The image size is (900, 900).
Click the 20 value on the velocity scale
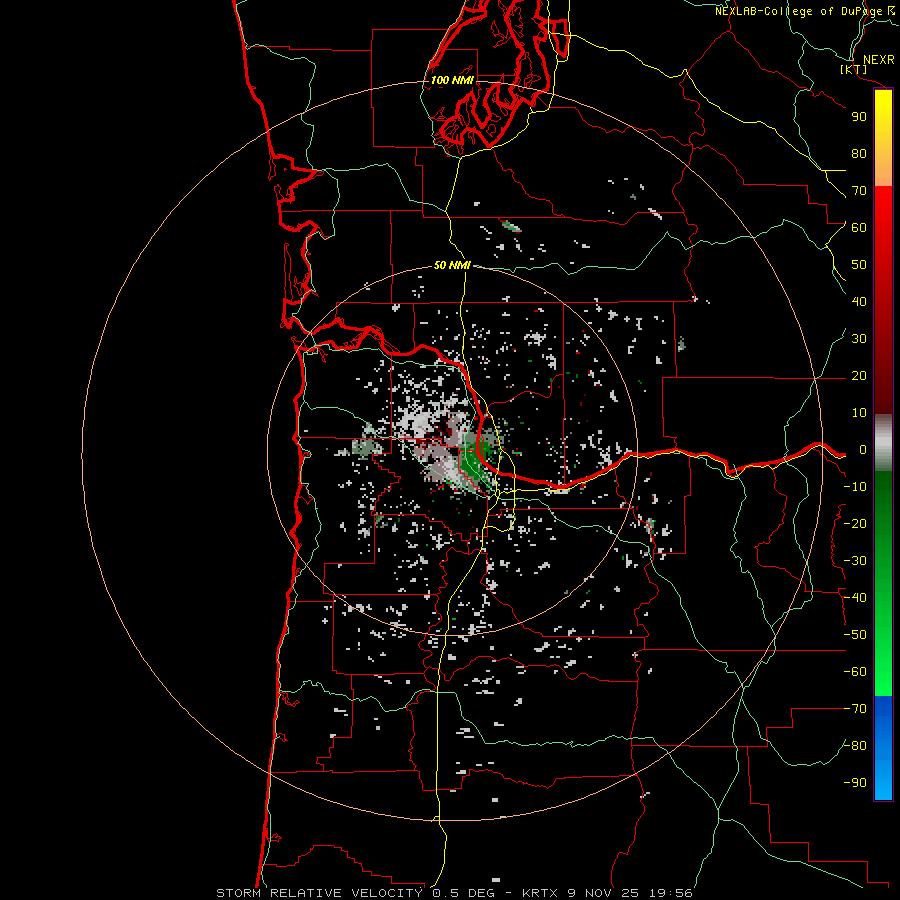coord(859,375)
